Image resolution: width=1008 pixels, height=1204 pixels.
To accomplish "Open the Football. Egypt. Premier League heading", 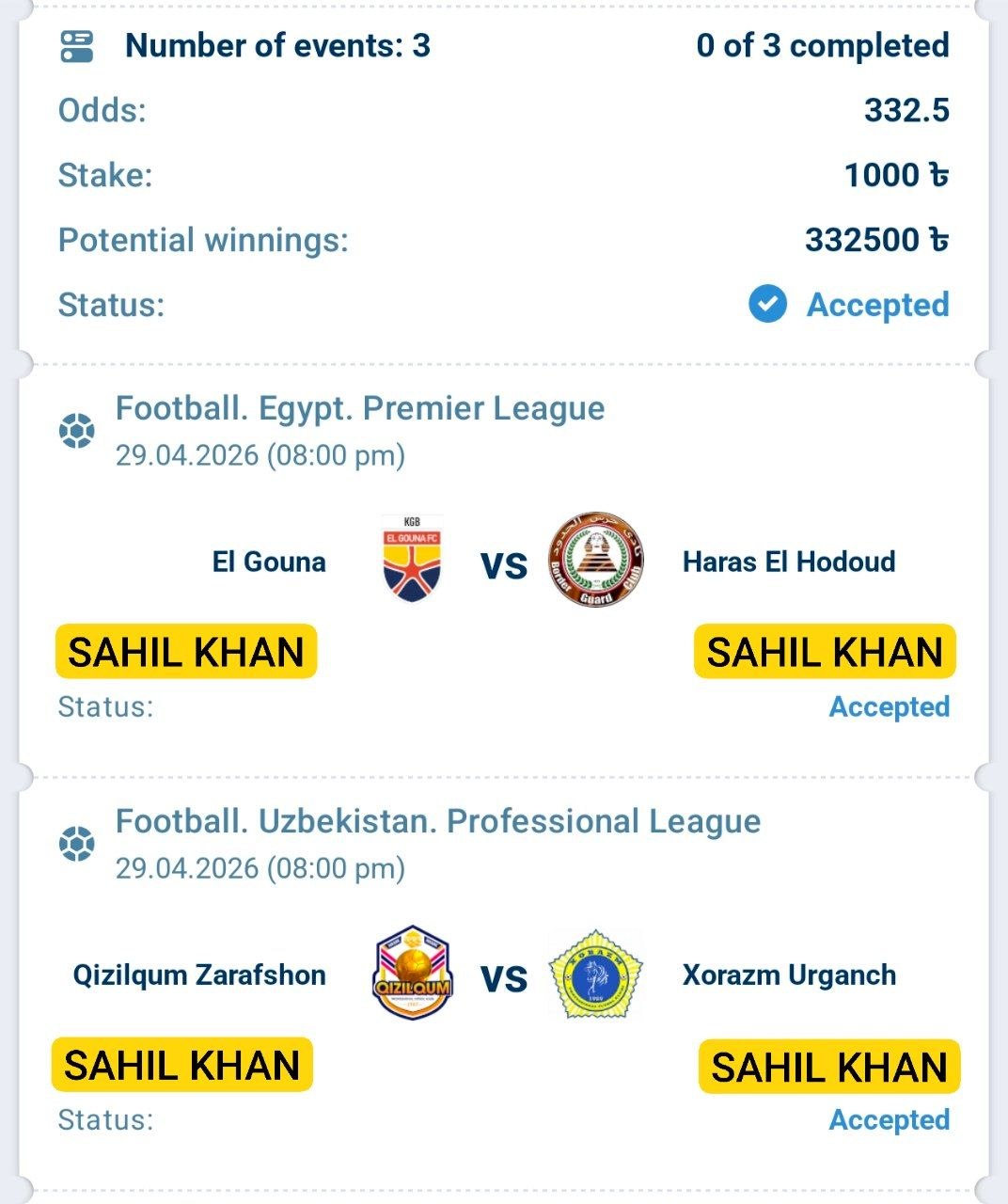I will point(360,408).
